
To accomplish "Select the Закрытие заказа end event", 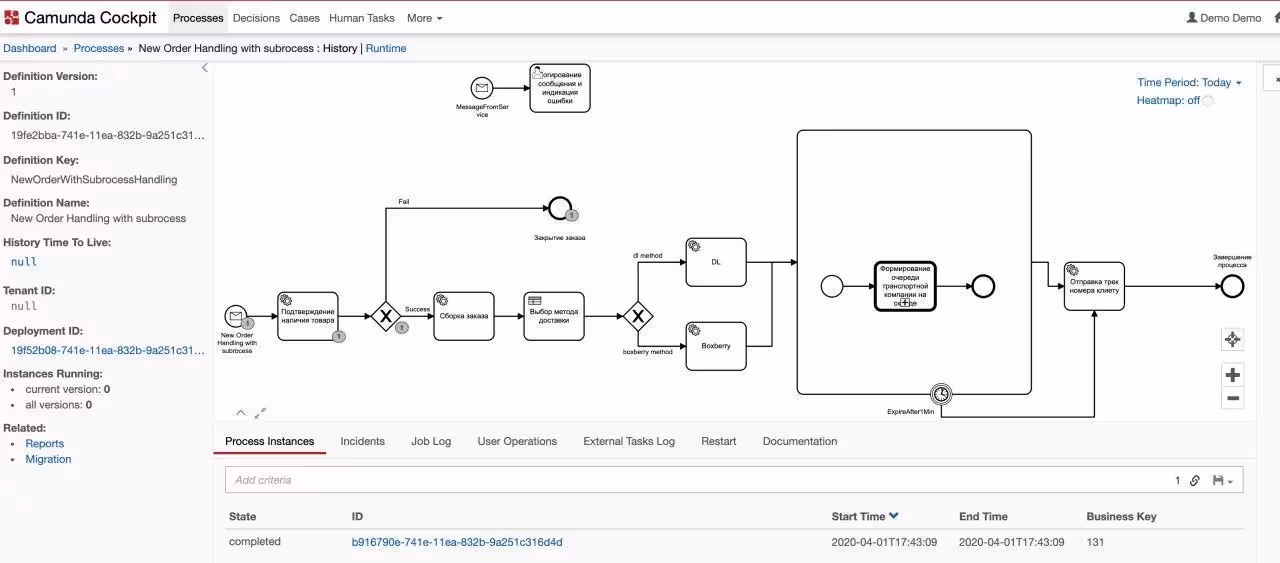I will (x=560, y=208).
